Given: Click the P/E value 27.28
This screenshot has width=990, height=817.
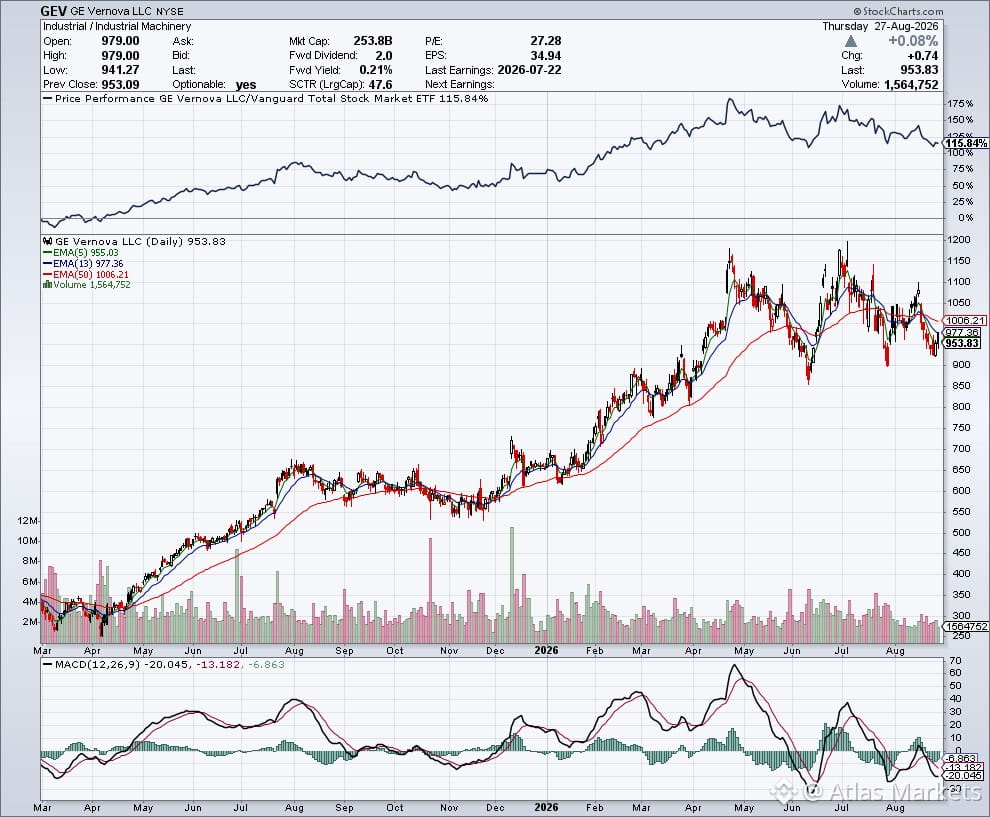Looking at the screenshot, I should (546, 41).
